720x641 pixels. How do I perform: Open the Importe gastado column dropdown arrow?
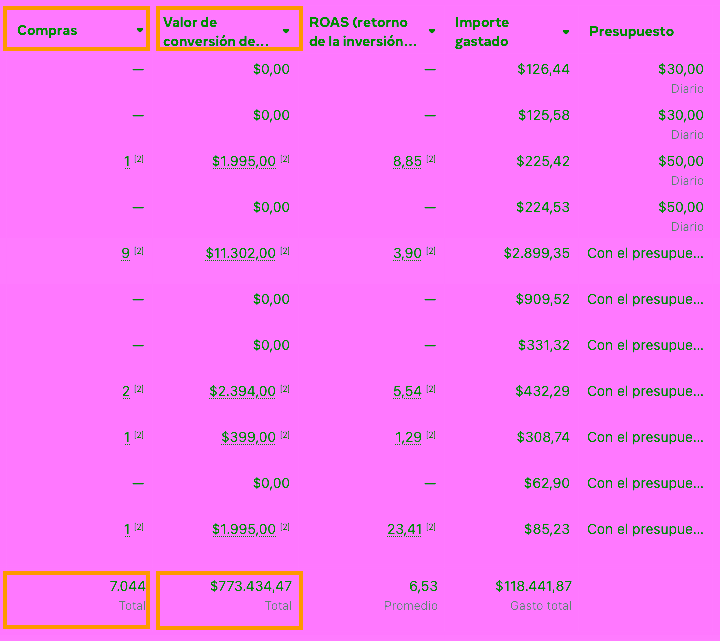tap(566, 32)
